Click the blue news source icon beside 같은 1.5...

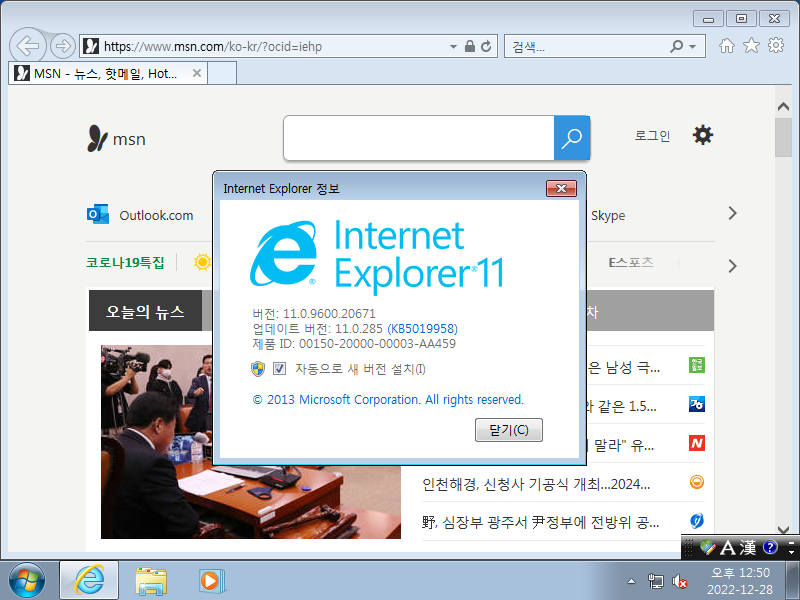697,404
